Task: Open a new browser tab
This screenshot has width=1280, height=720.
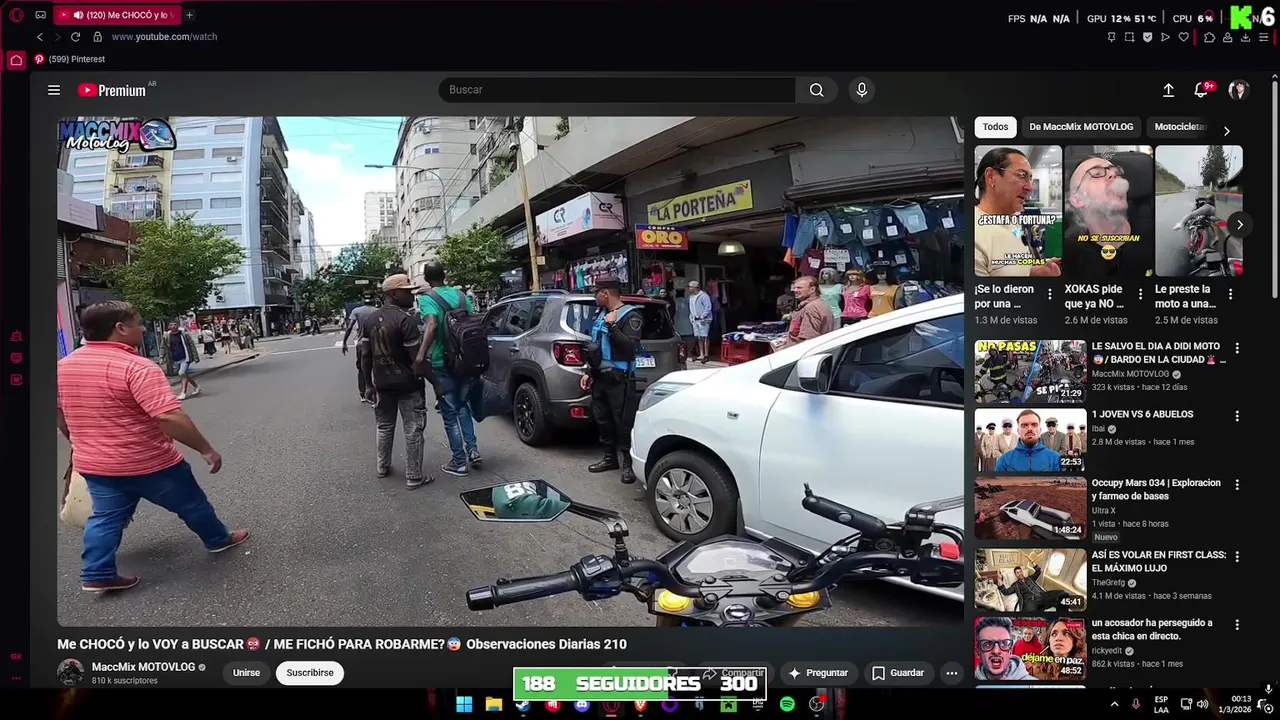Action: (x=189, y=15)
